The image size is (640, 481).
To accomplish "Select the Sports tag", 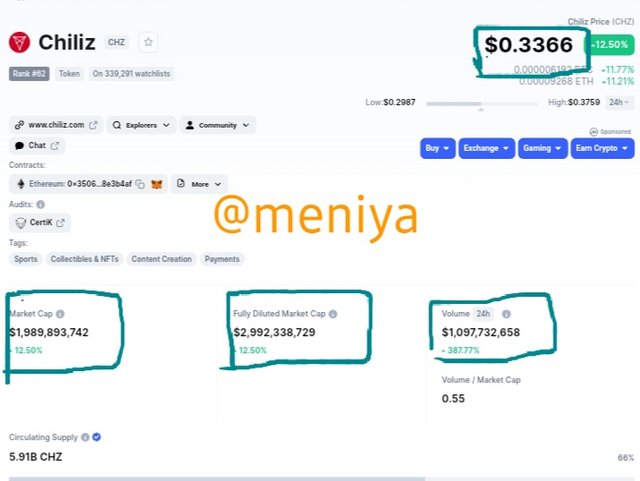I will tap(26, 259).
